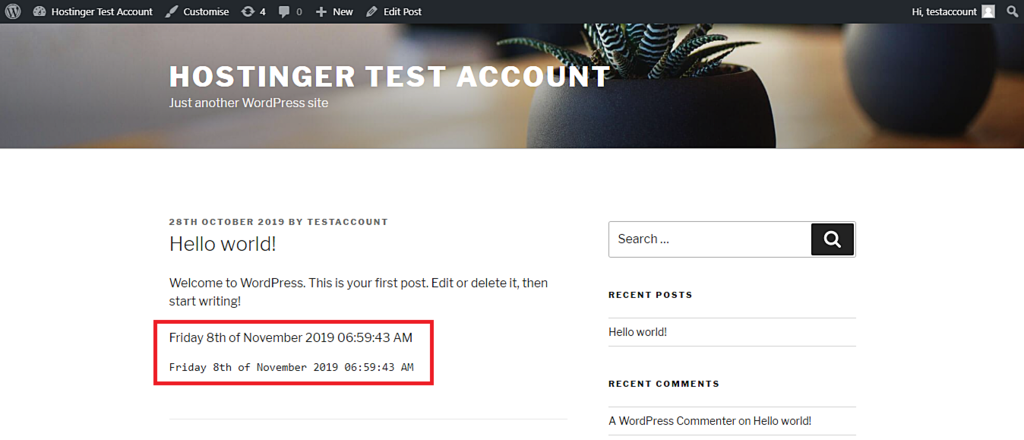The image size is (1024, 440).
Task: Click the Customise paintbrush icon
Action: 171,12
